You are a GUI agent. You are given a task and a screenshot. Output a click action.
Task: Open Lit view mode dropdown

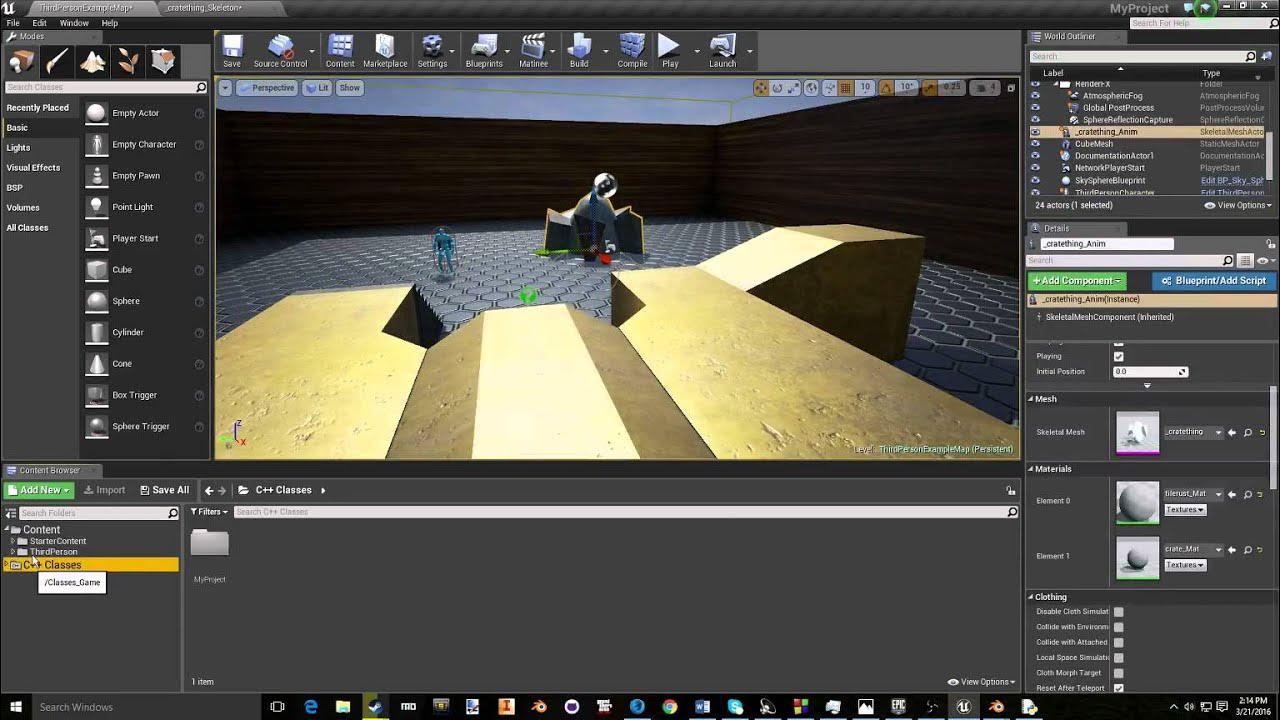(x=317, y=88)
